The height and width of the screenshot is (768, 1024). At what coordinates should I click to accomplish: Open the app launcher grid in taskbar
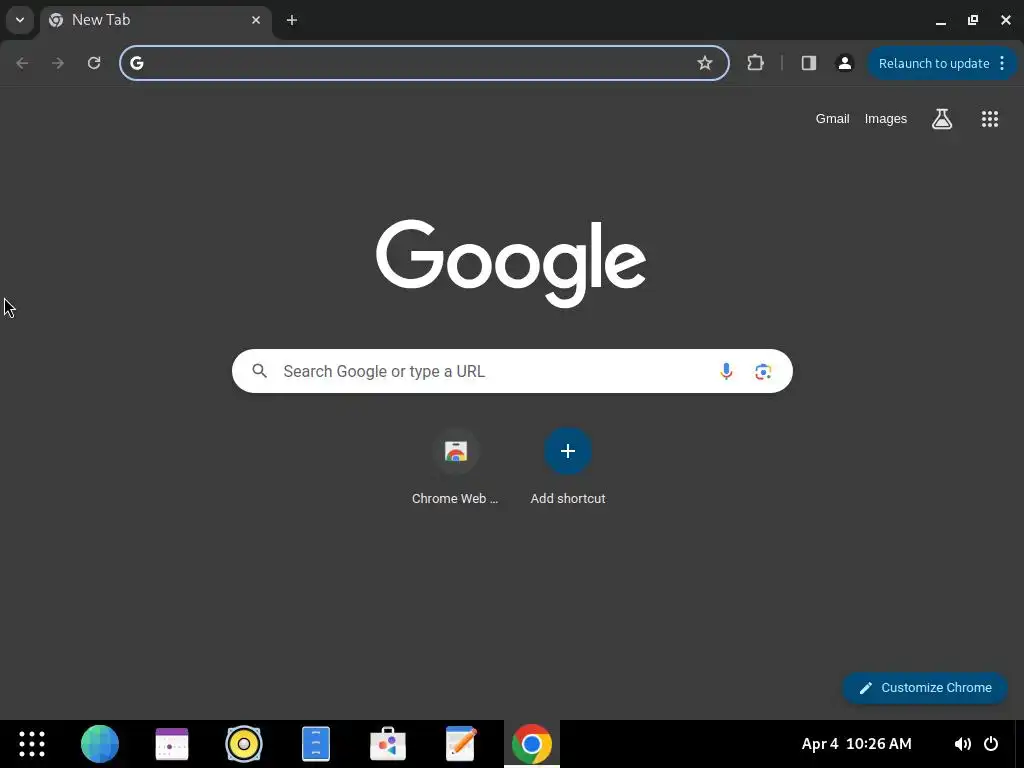pyautogui.click(x=31, y=744)
